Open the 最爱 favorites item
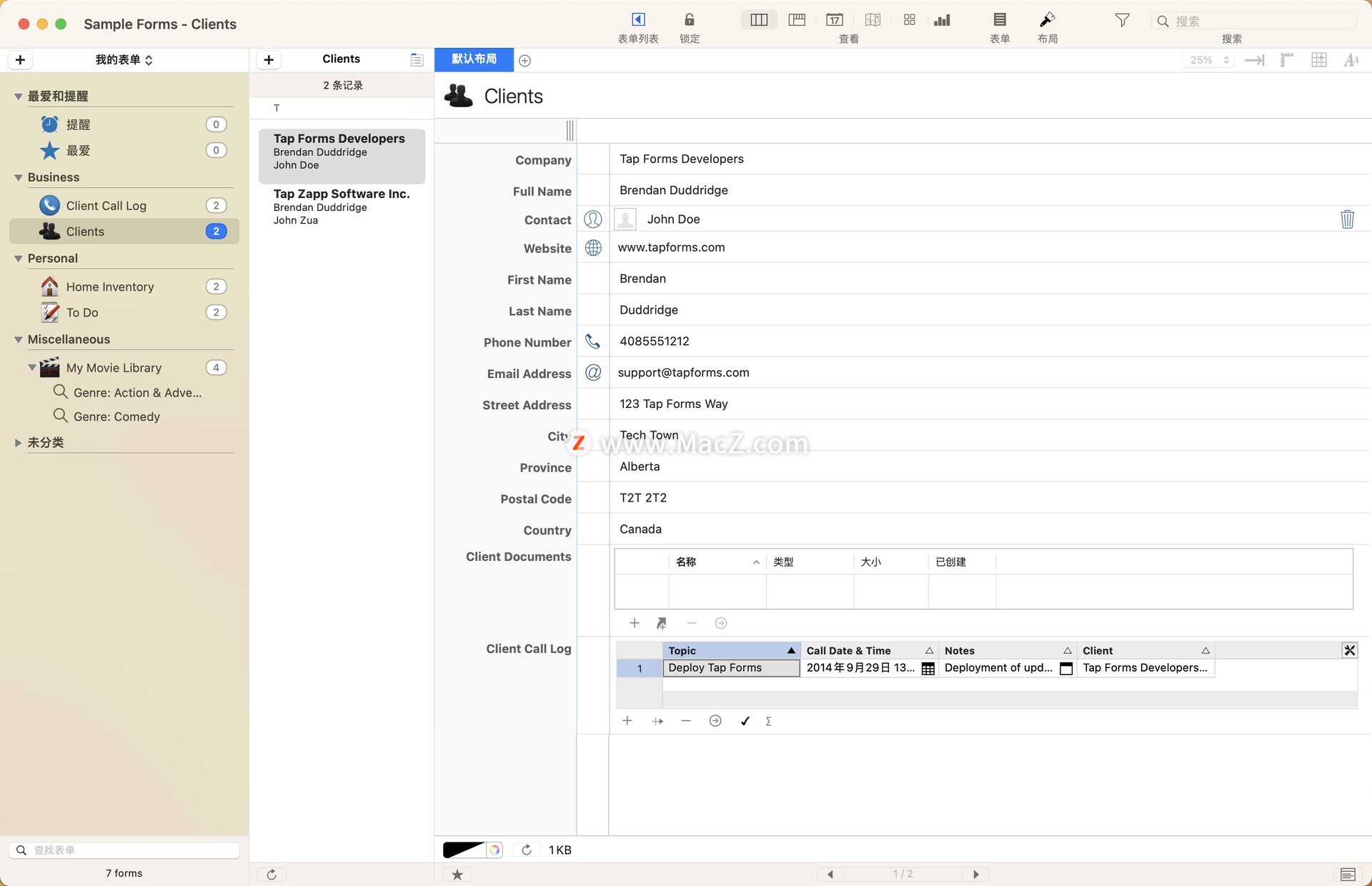1372x886 pixels. [x=124, y=150]
